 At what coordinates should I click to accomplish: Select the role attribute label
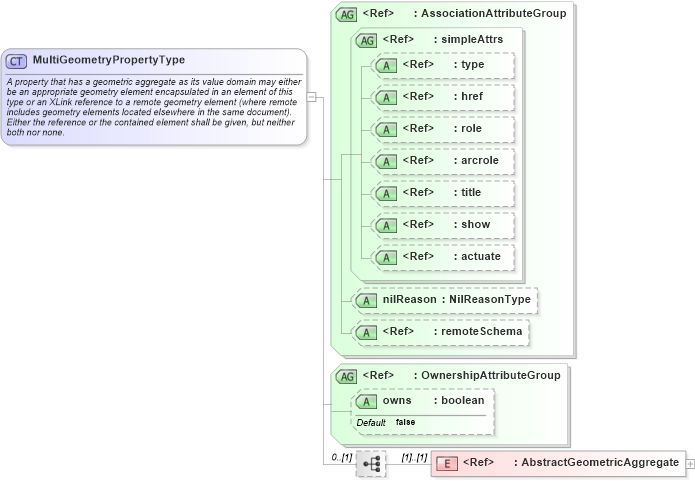coord(471,128)
